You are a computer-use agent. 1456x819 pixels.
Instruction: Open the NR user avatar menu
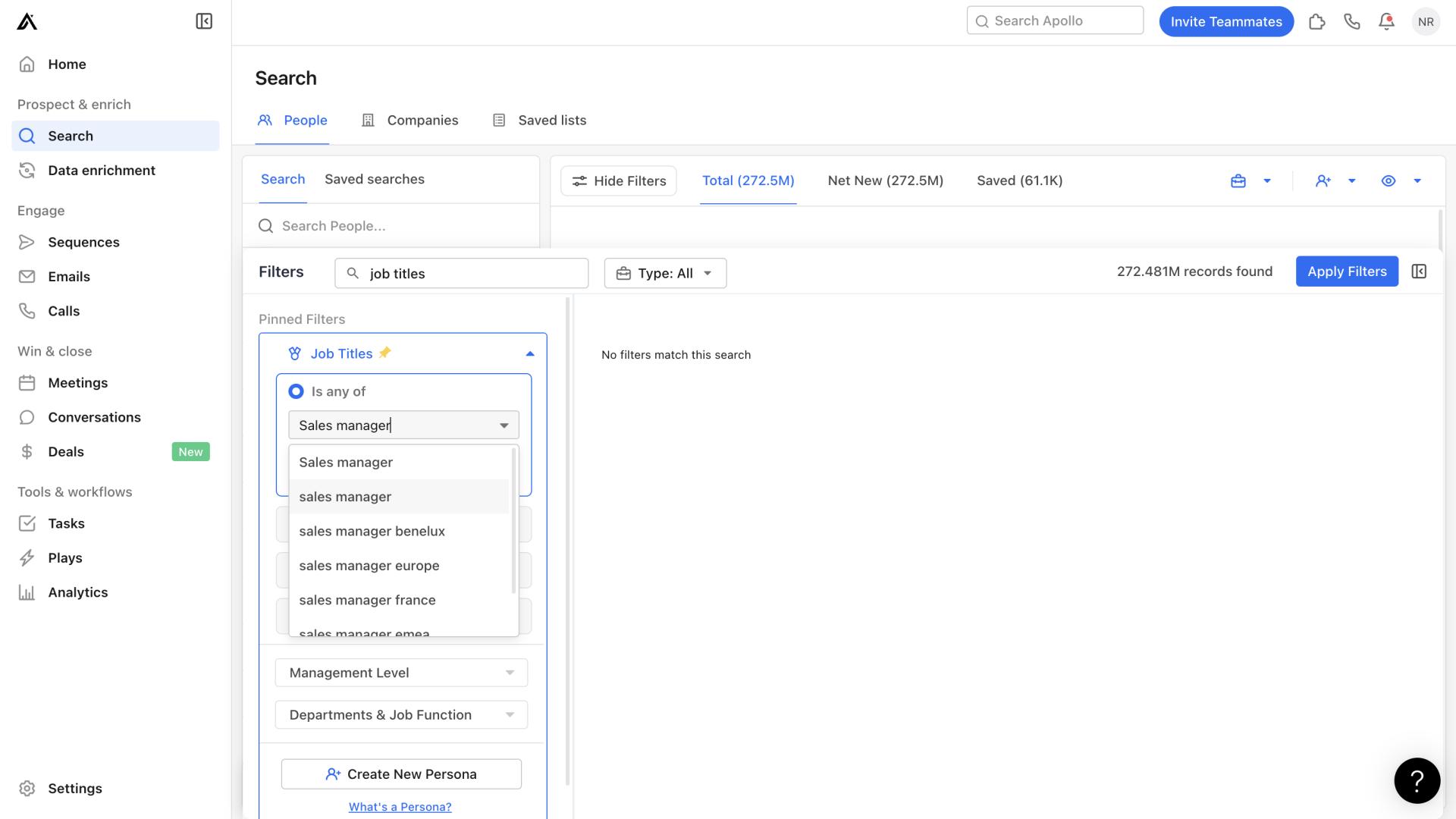click(x=1426, y=21)
